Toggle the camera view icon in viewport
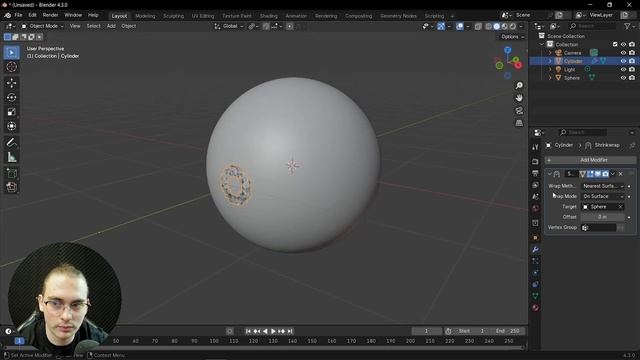Viewport: 640px width, 360px height. coord(519,111)
